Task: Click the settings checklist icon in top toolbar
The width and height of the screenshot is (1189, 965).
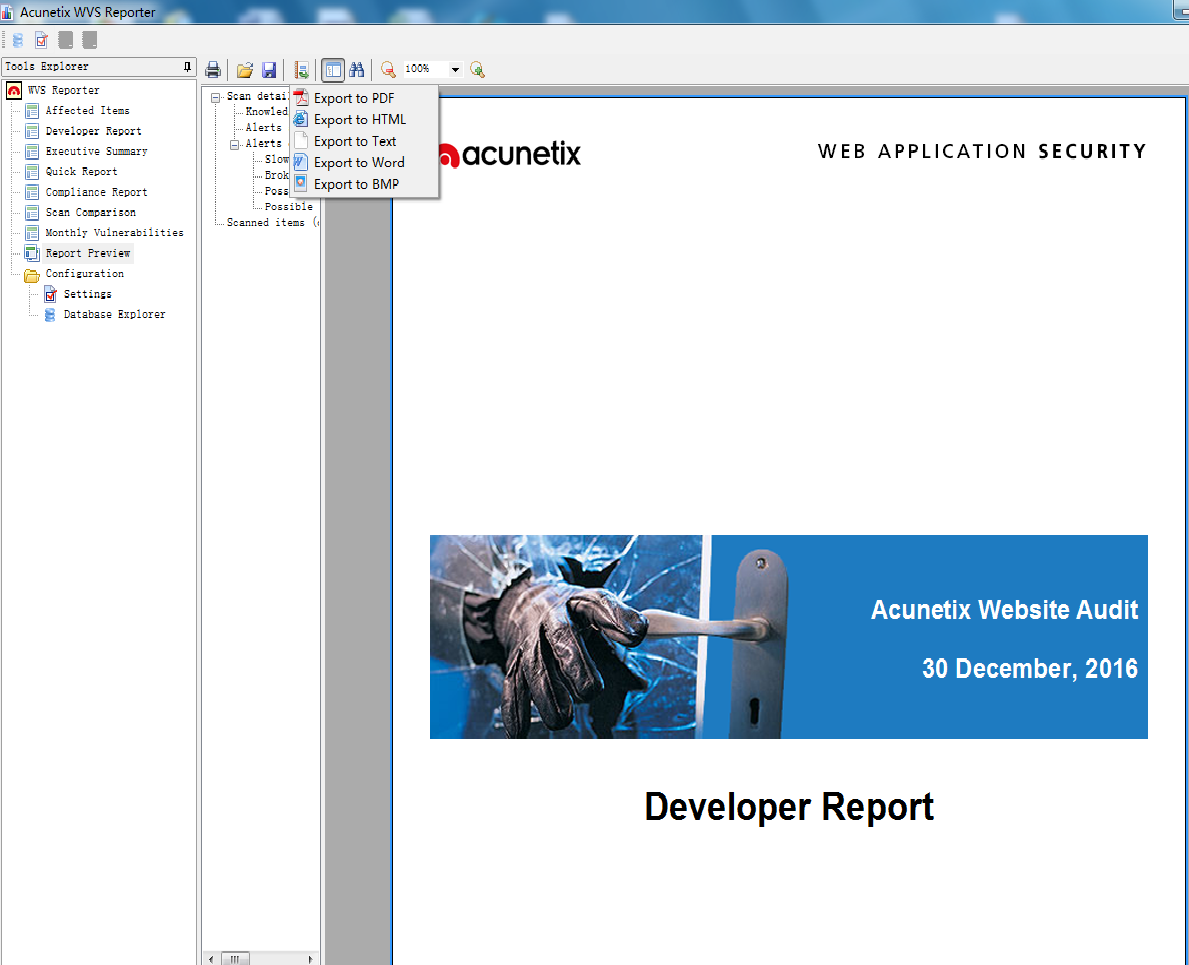Action: pyautogui.click(x=42, y=40)
